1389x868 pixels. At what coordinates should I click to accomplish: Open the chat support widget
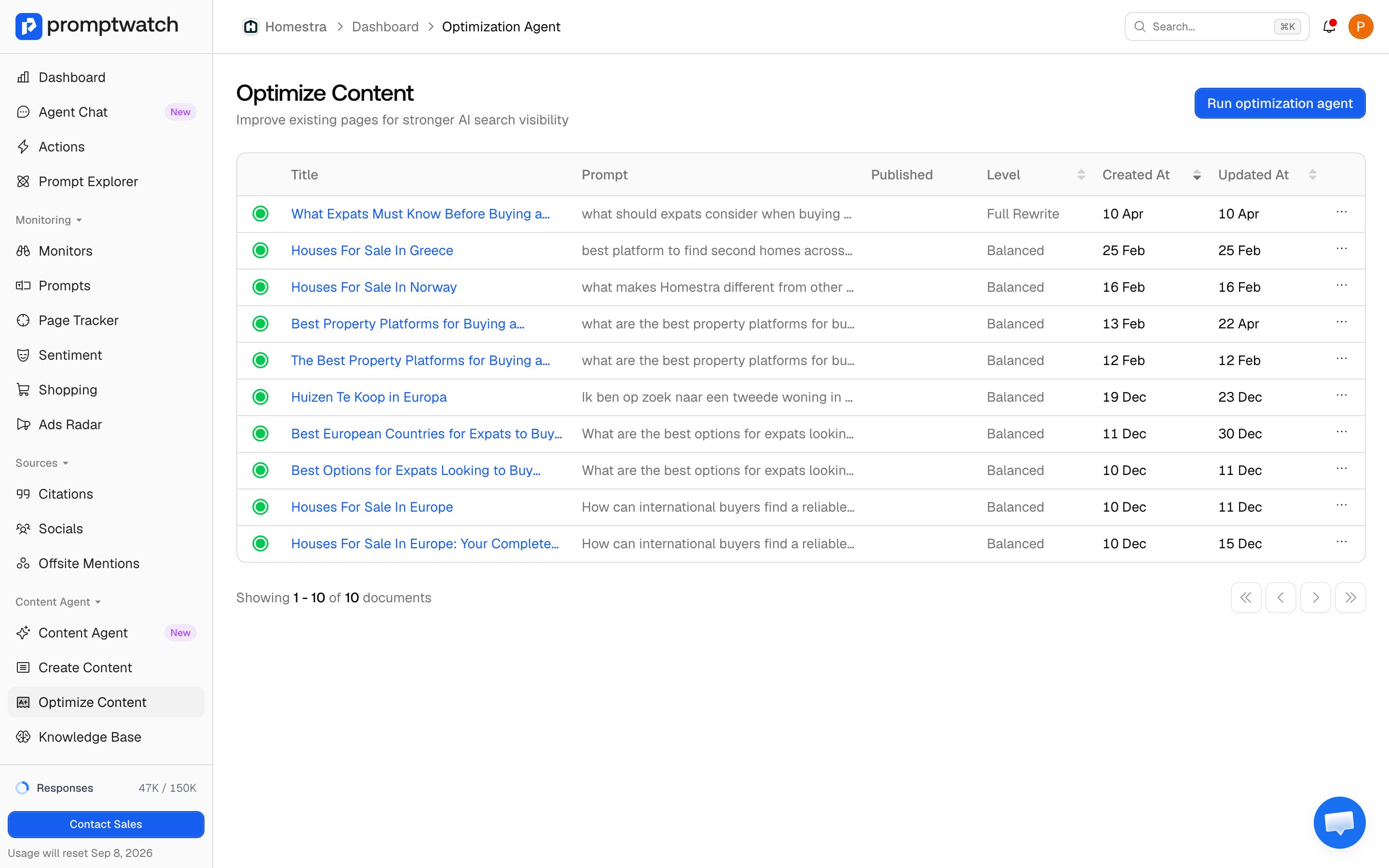tap(1340, 823)
